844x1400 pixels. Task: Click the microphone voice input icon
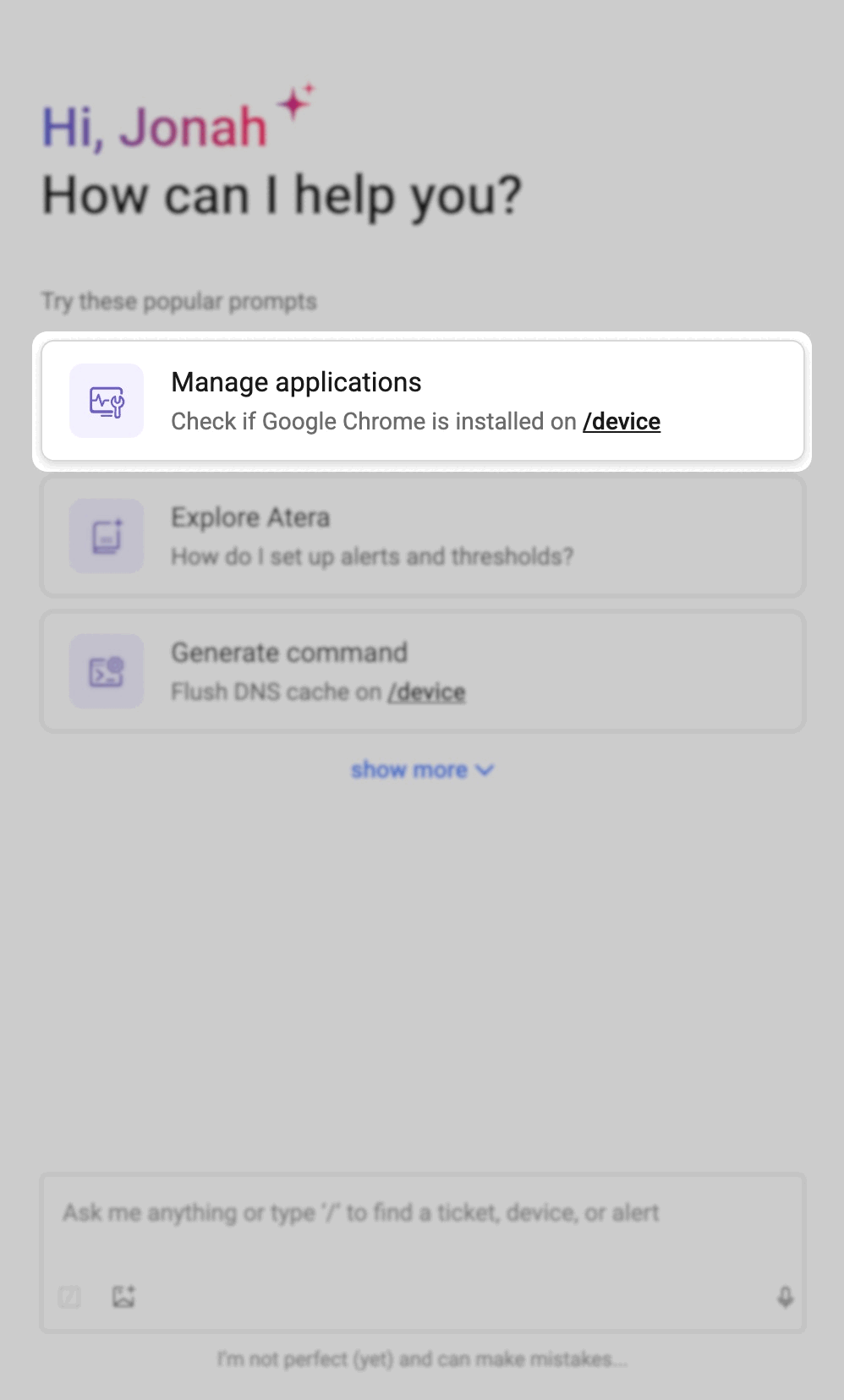(785, 1297)
